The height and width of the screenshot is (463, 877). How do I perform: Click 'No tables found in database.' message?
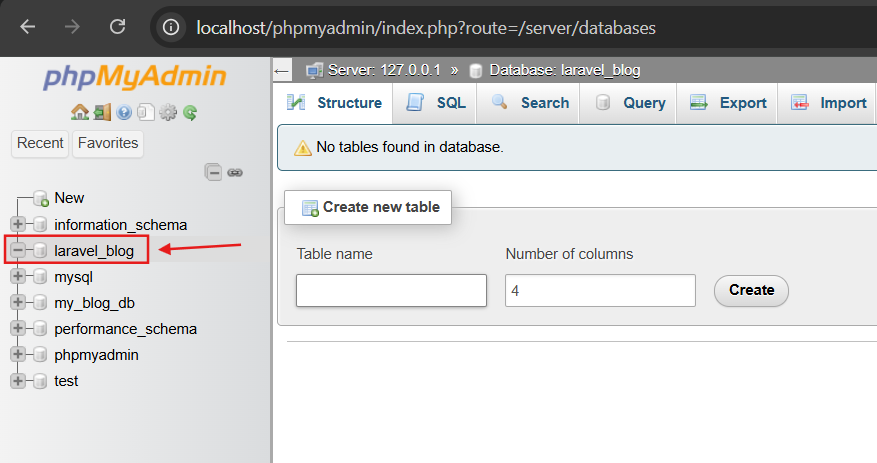(409, 147)
